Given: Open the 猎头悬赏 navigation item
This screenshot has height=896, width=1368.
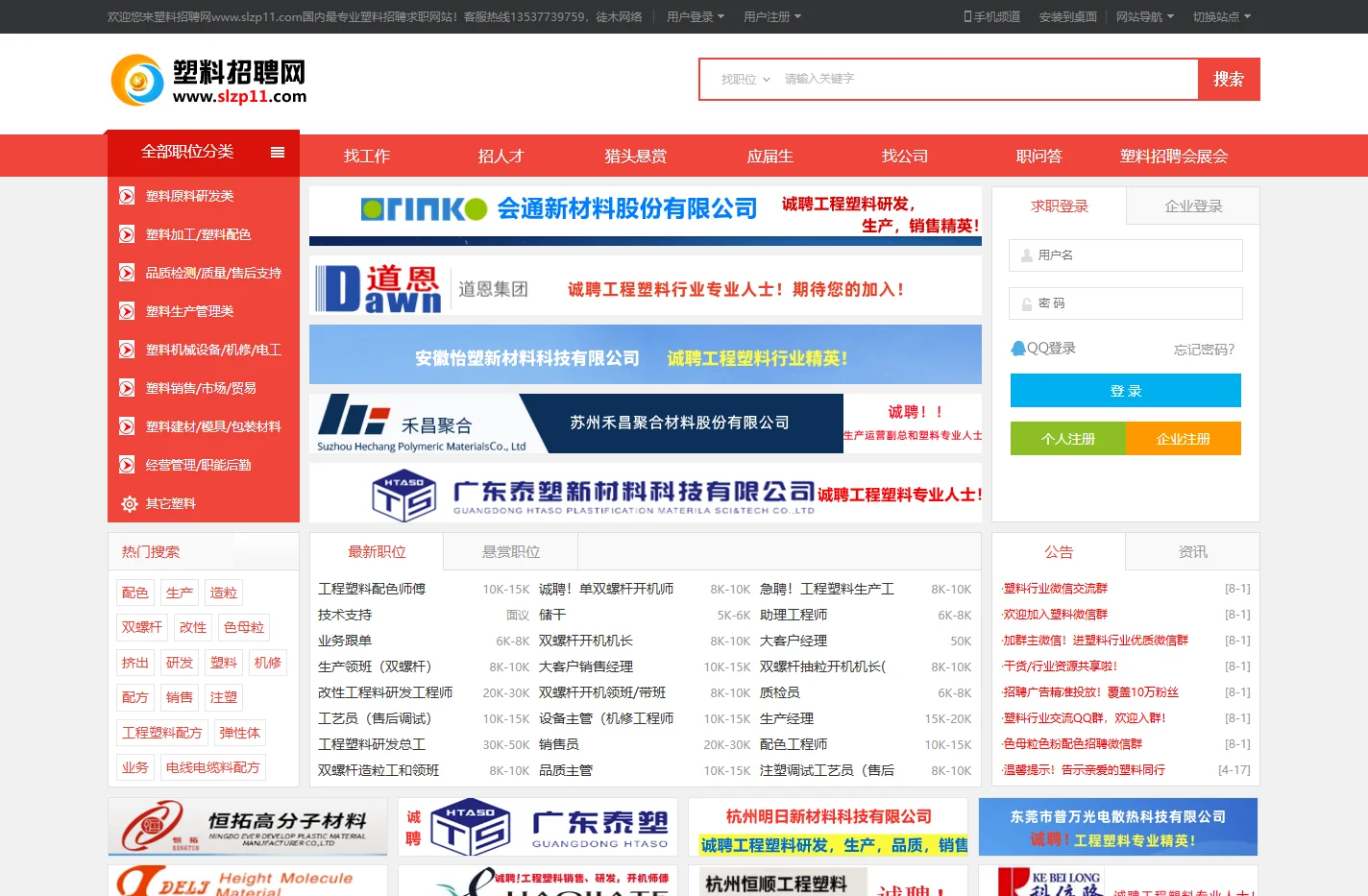Looking at the screenshot, I should pos(636,157).
